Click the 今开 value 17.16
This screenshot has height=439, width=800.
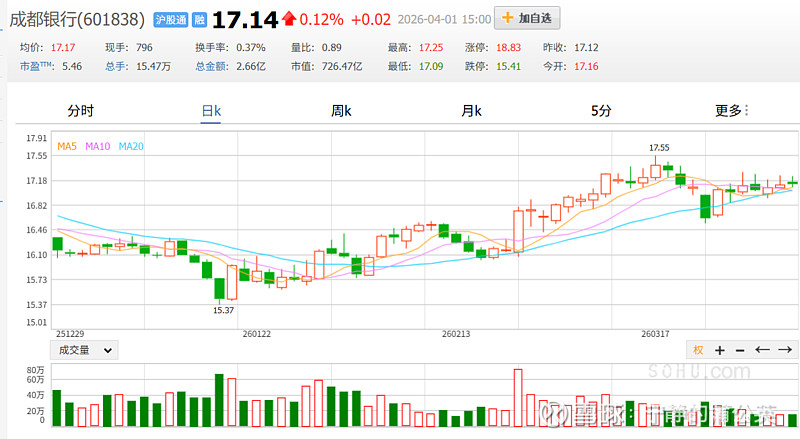[x=586, y=66]
